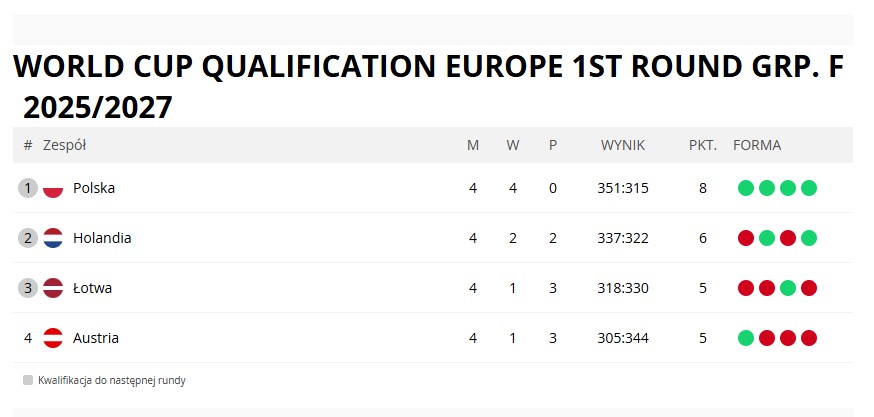
Task: Click the PKT. column header
Action: [x=703, y=145]
